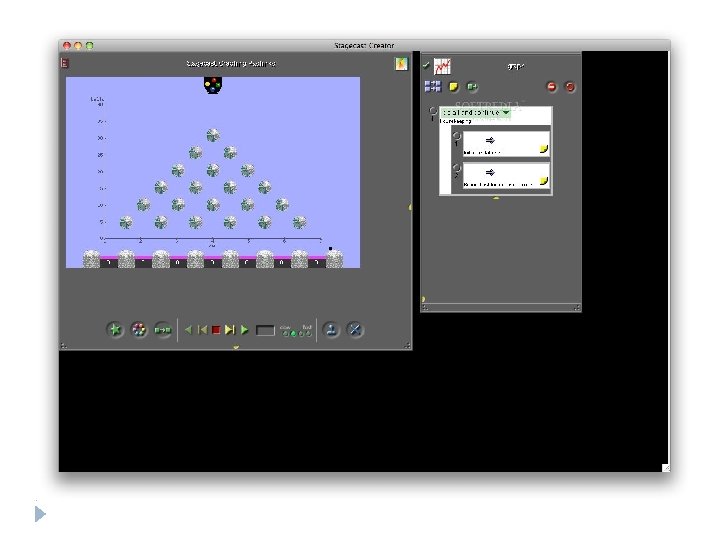The width and height of the screenshot is (720, 540).
Task: Open the character jar with colored balls
Action: 139,330
